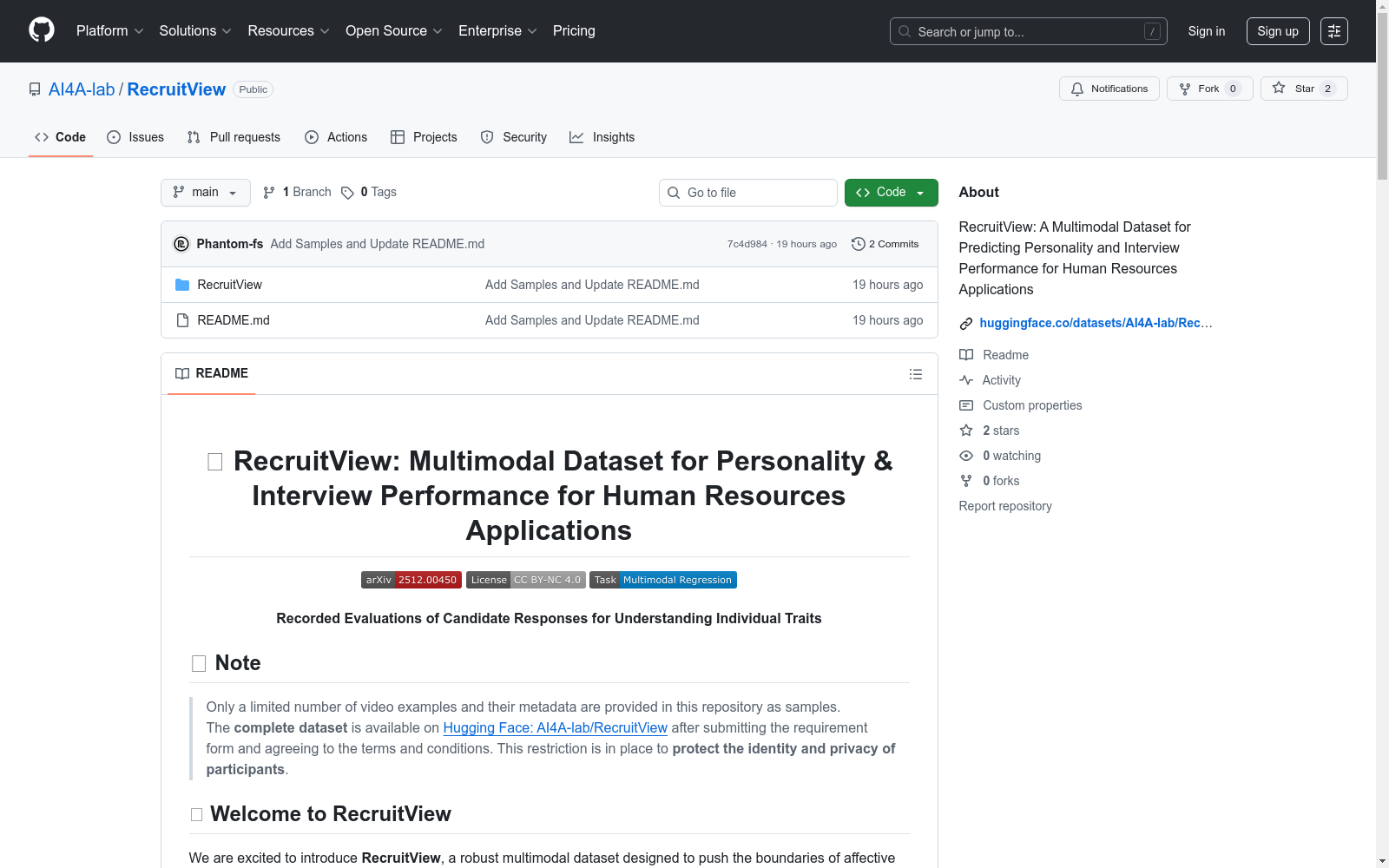Click Report repository
The height and width of the screenshot is (868, 1389).
1005,506
